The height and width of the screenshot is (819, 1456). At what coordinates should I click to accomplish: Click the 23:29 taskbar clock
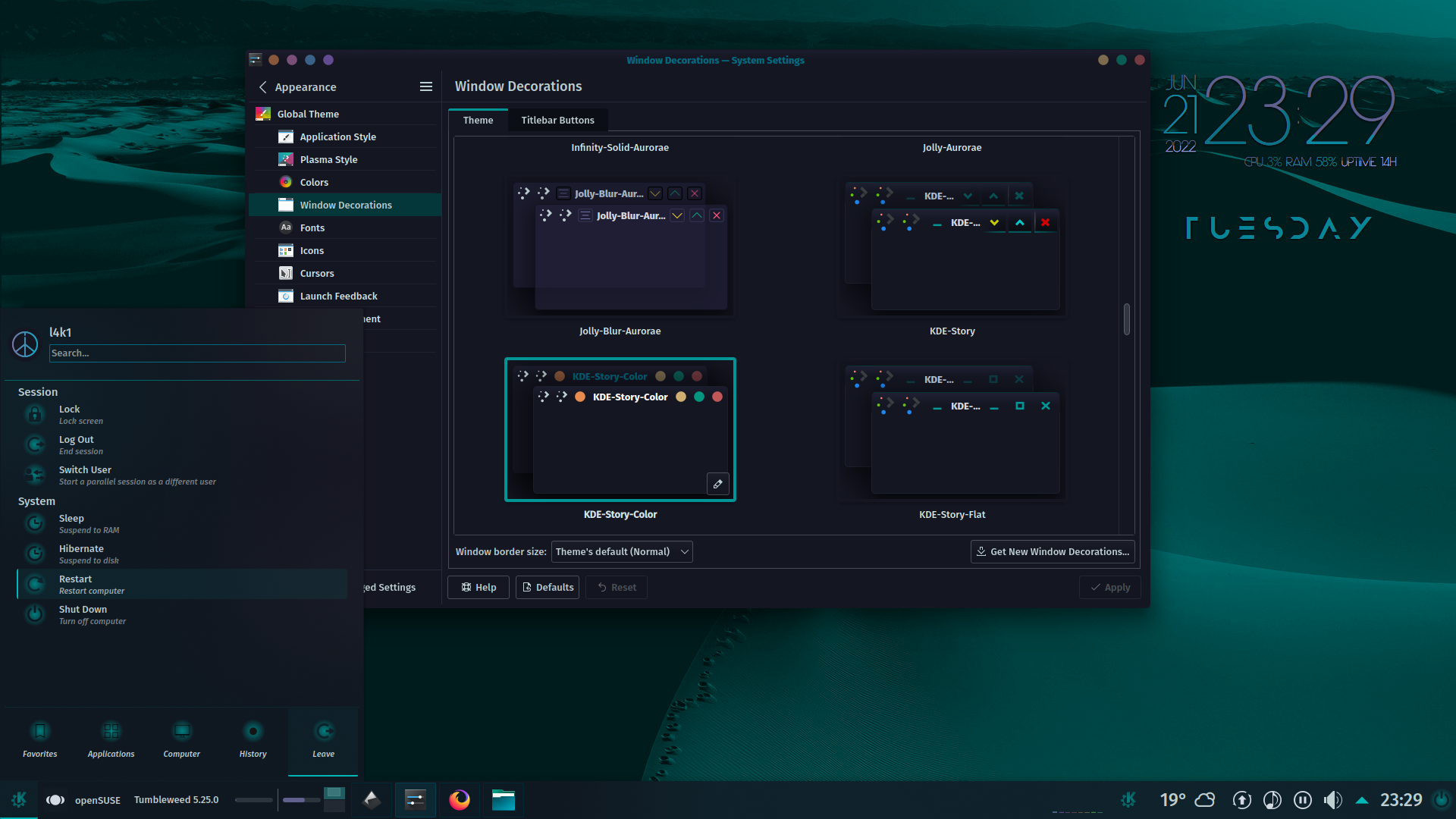[1401, 799]
